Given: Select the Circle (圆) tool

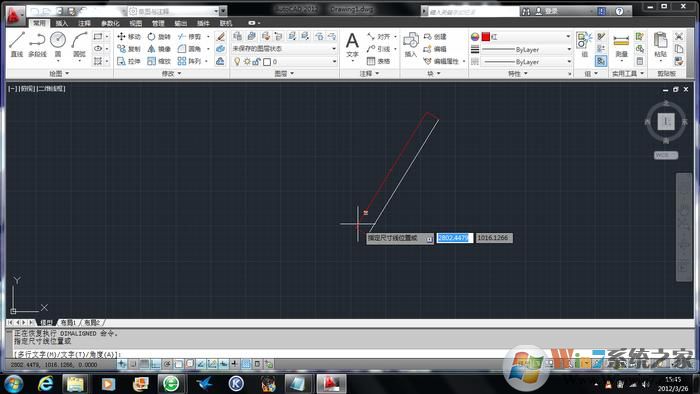Looking at the screenshot, I should click(x=58, y=44).
